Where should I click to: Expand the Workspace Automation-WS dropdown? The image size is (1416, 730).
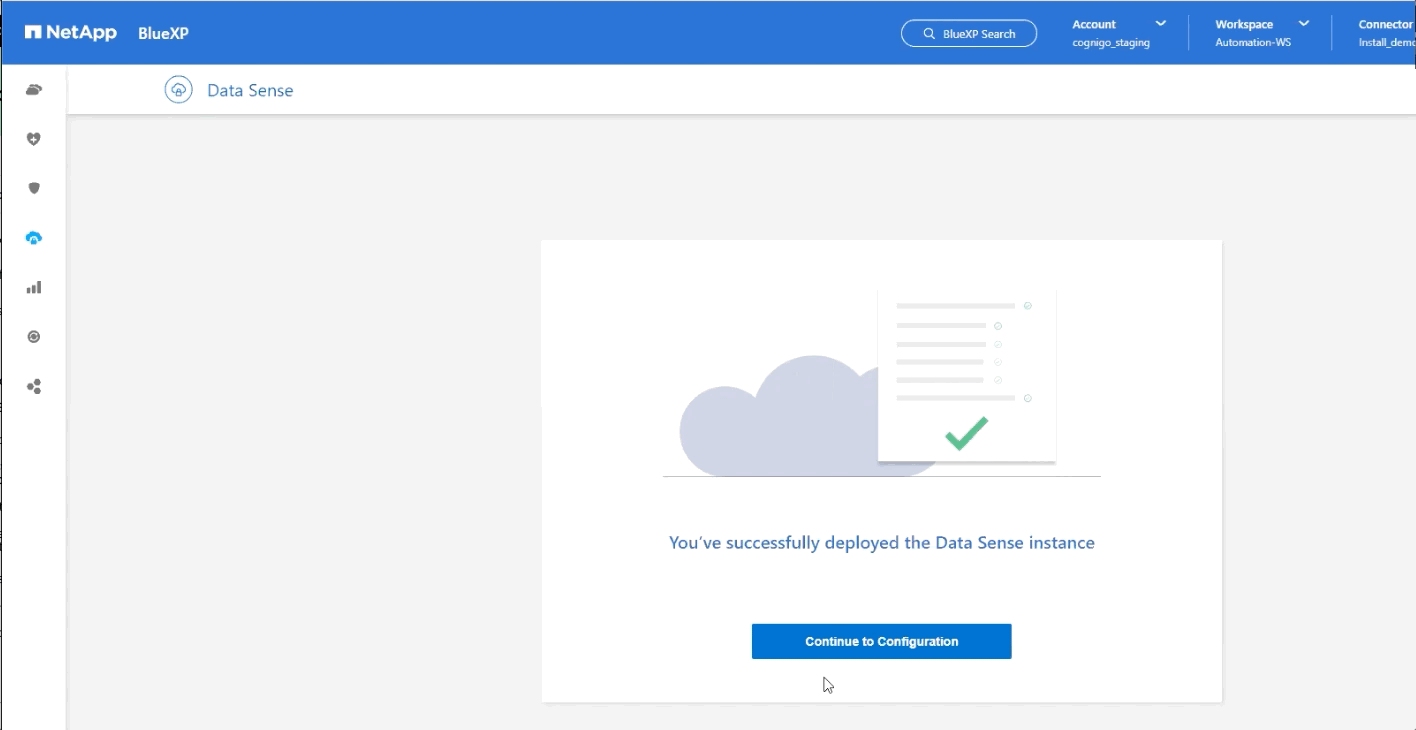tap(1261, 33)
